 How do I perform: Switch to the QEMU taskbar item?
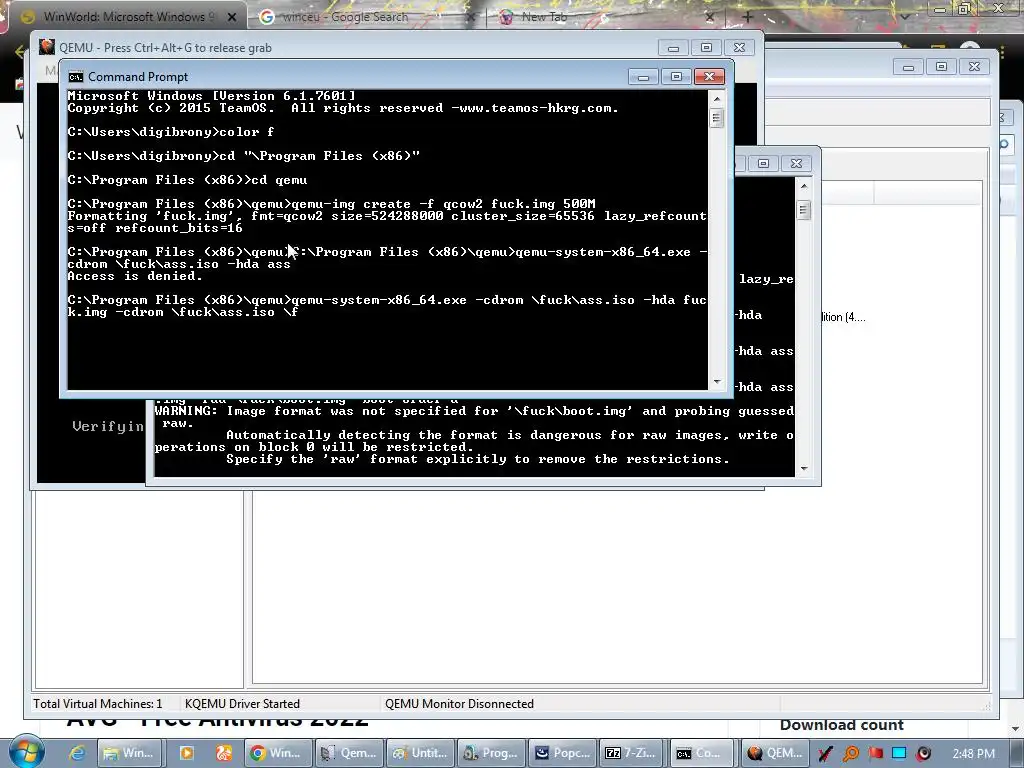click(775, 753)
